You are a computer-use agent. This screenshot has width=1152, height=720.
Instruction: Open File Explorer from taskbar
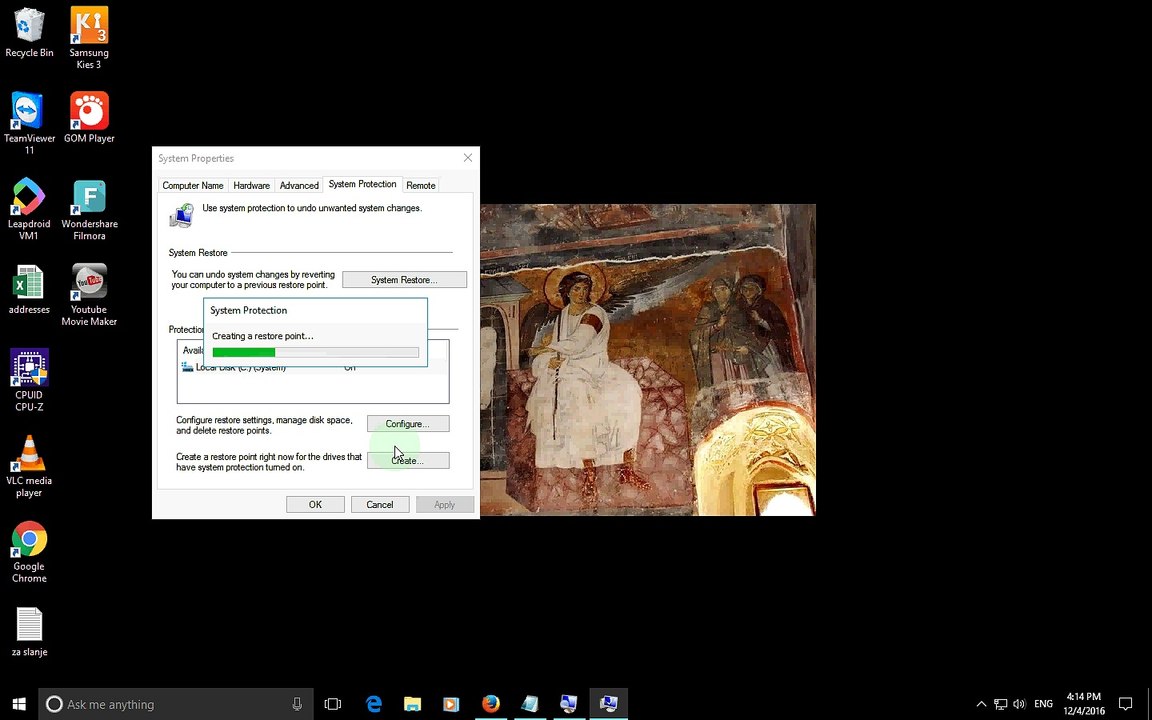(412, 704)
